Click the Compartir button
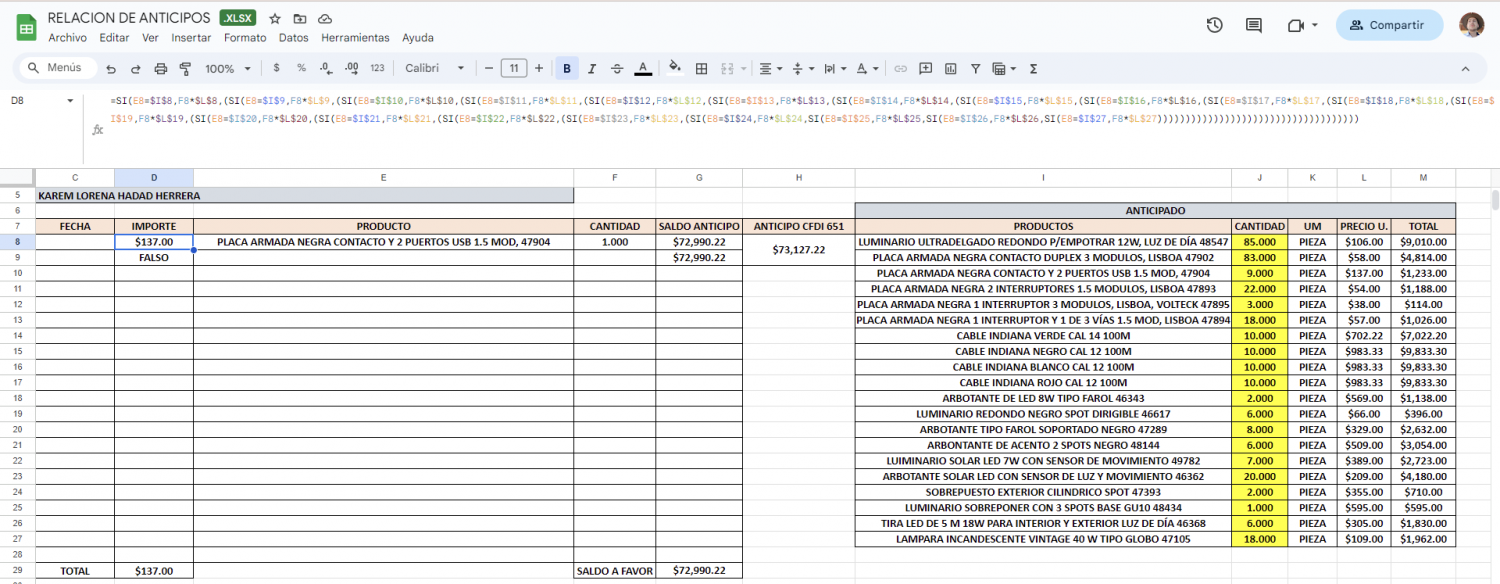Screen dimensions: 1500x584 tap(1389, 25)
